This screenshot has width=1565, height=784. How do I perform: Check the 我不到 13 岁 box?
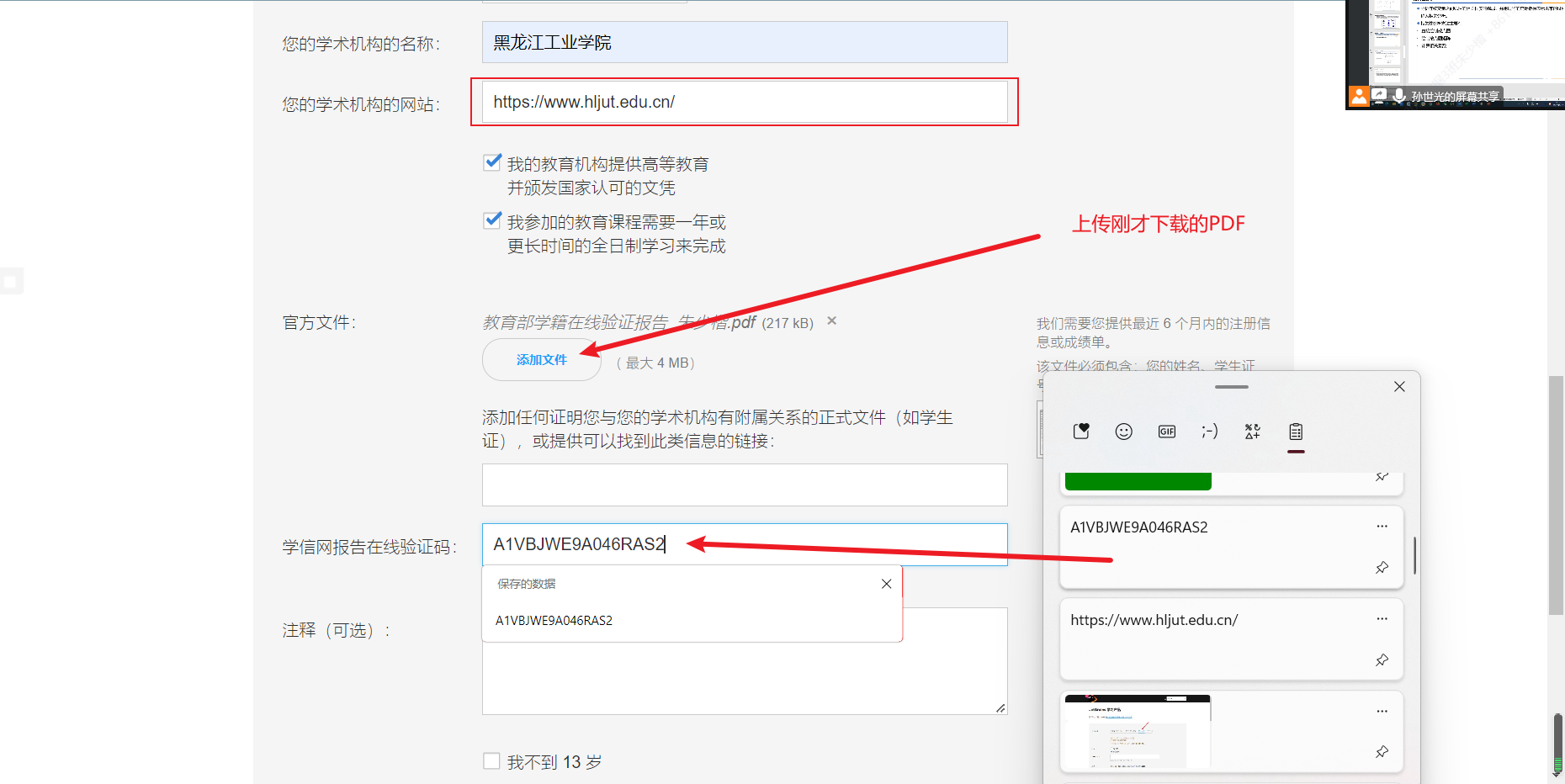pos(491,760)
